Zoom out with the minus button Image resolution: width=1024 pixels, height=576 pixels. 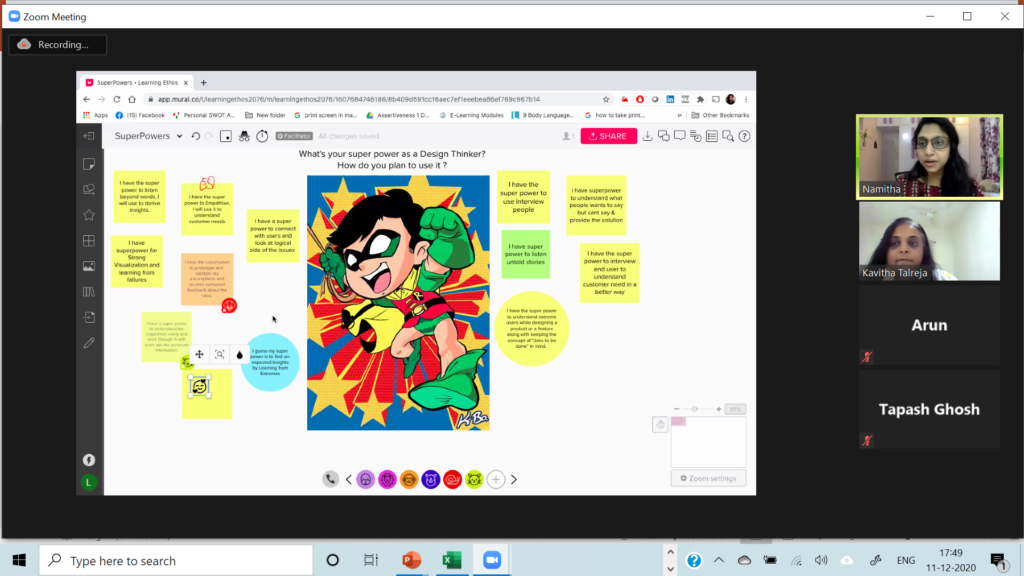pyautogui.click(x=677, y=409)
